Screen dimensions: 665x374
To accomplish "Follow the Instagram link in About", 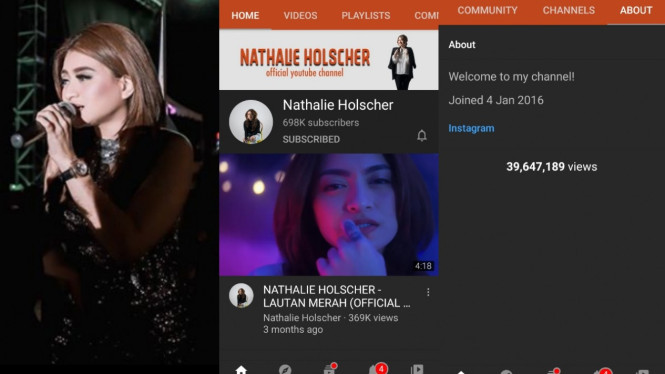I will (x=471, y=128).
